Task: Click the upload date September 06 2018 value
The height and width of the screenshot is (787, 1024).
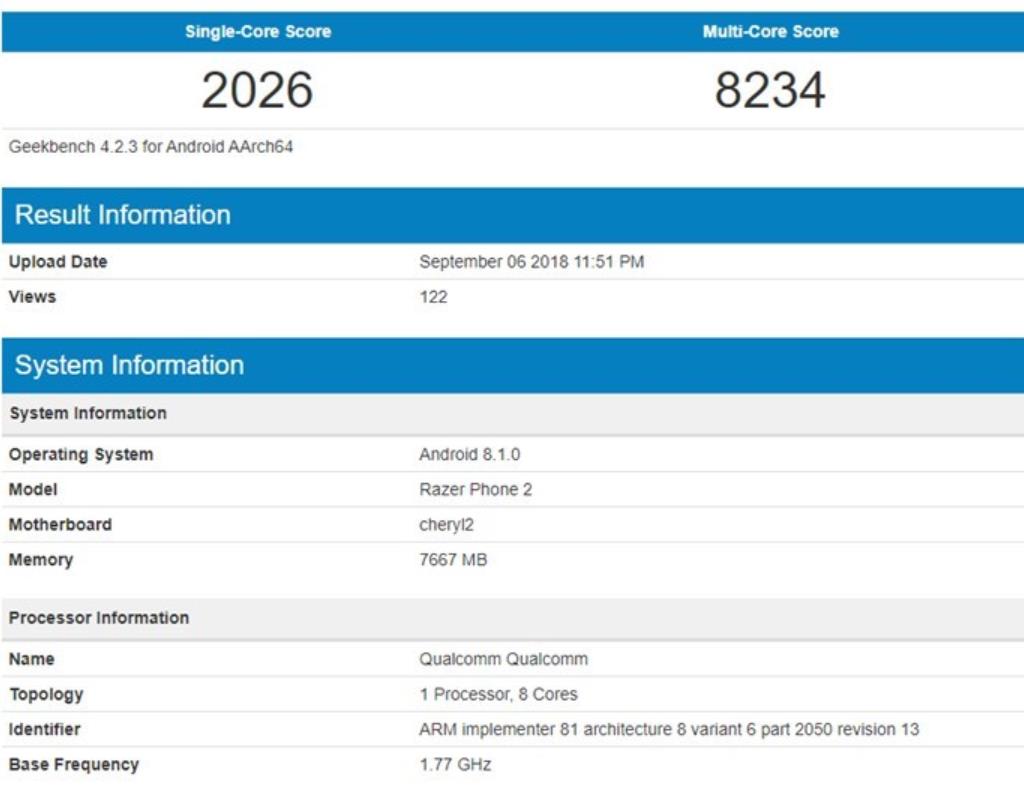Action: tap(531, 262)
